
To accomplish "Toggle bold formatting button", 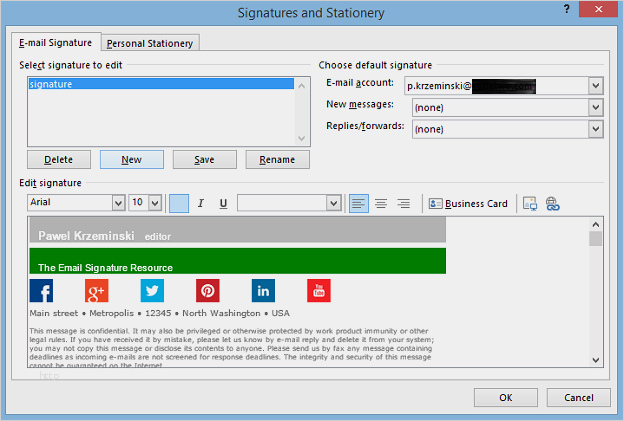I will pyautogui.click(x=179, y=203).
